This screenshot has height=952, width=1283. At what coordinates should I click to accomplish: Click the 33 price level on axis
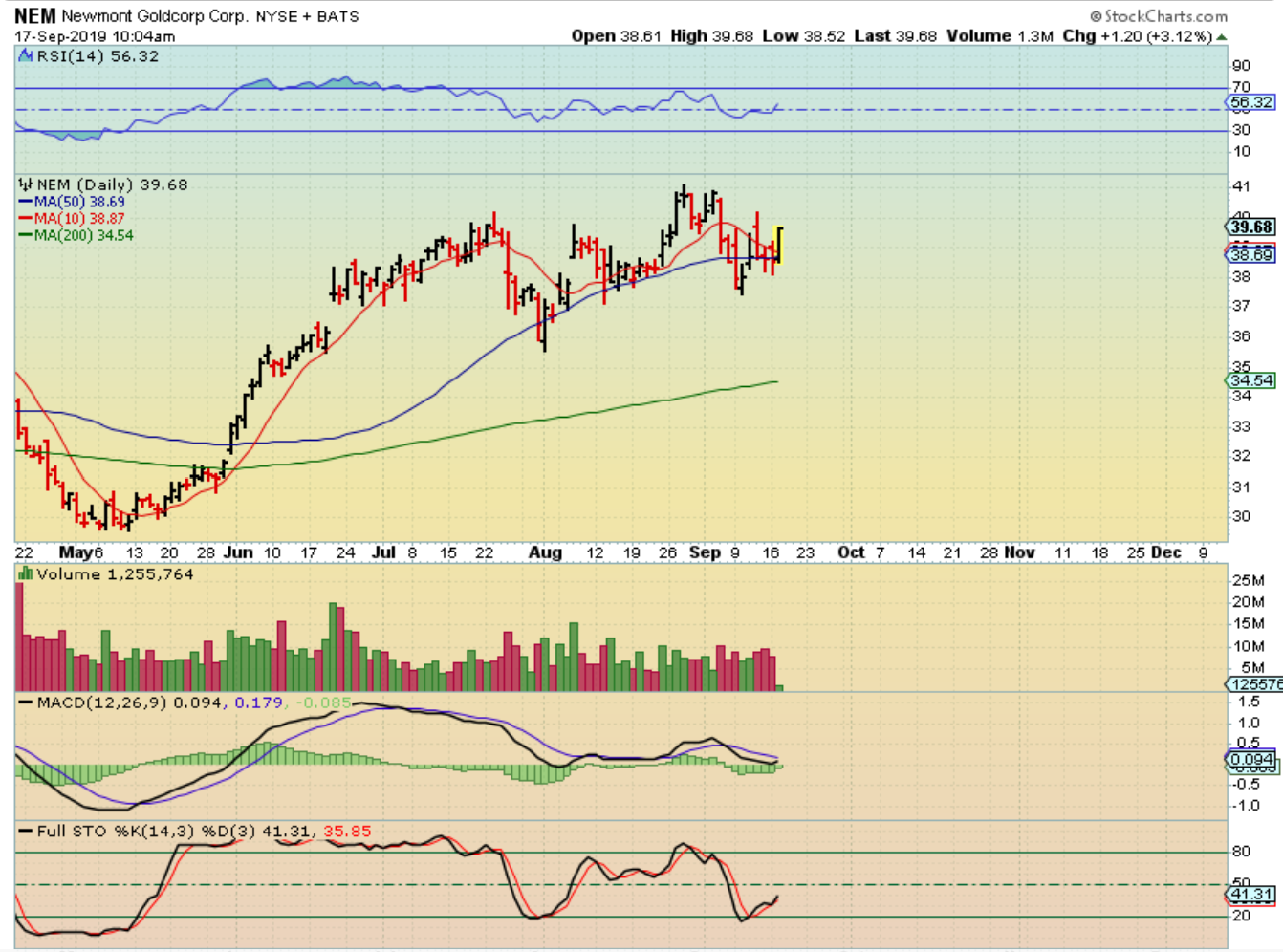[1241, 426]
